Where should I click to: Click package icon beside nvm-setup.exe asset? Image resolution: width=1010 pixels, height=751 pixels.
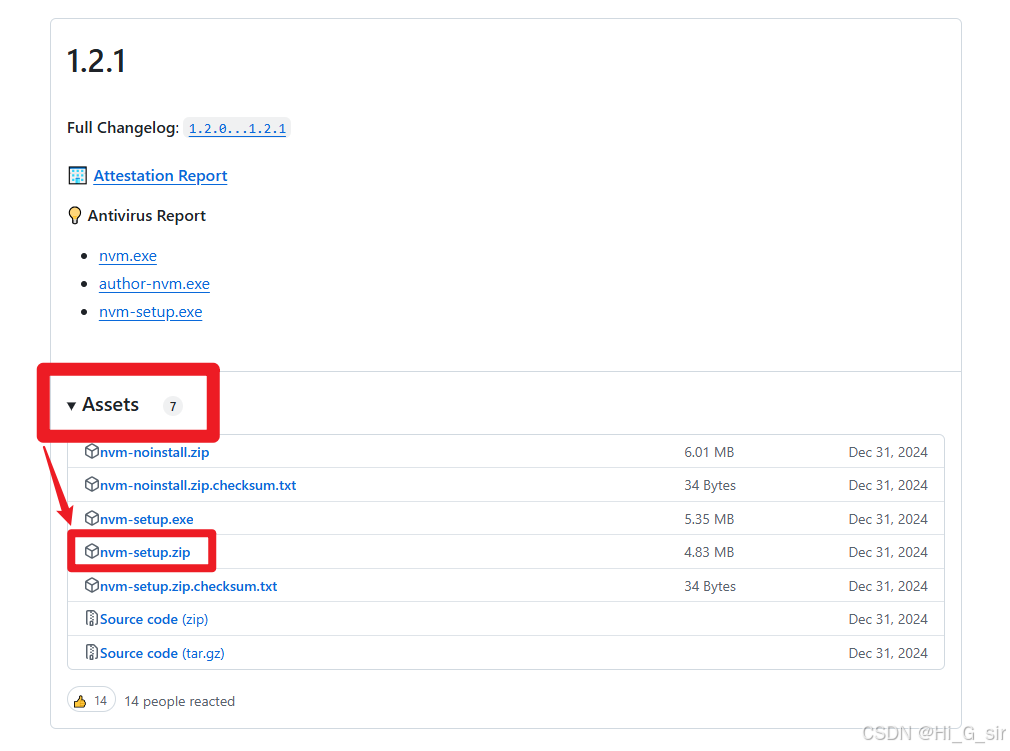(91, 518)
